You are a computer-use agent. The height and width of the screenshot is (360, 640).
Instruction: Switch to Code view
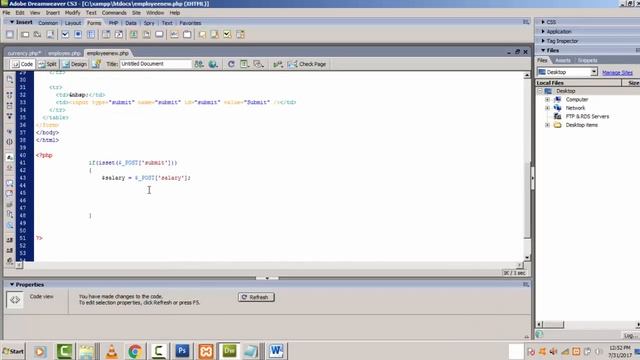[x=22, y=64]
